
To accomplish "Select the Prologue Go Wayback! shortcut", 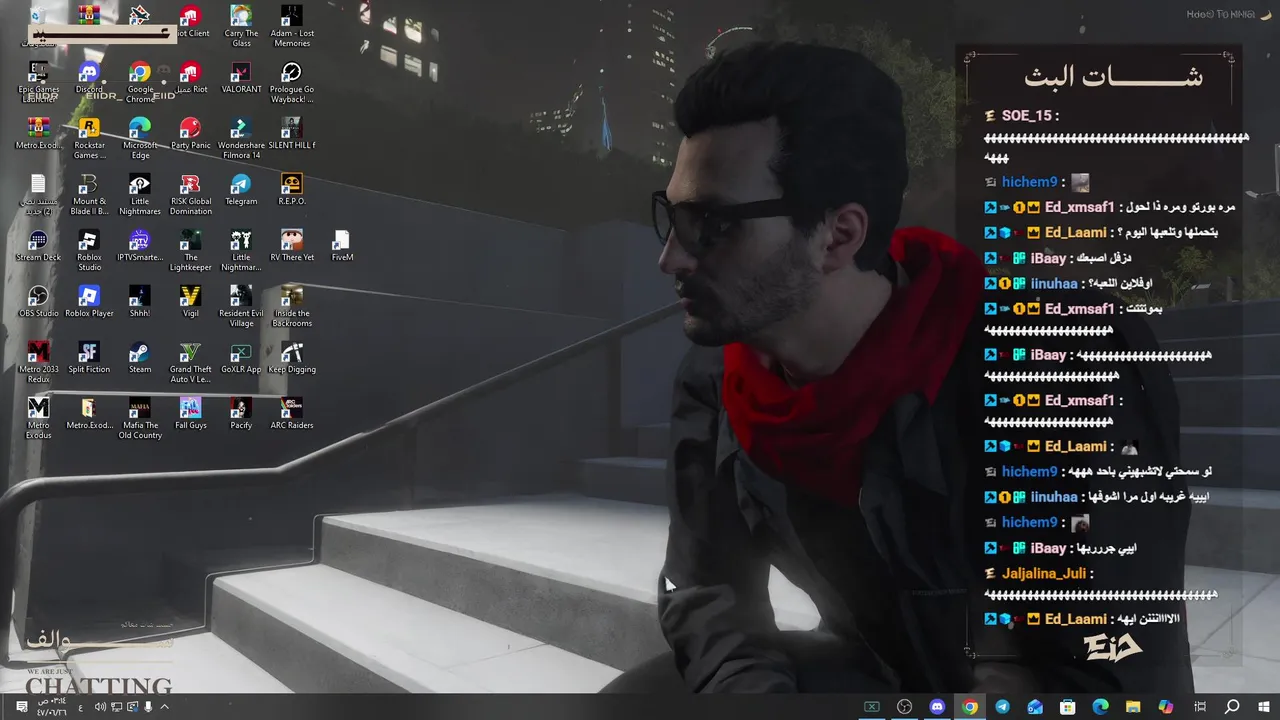I will [291, 82].
